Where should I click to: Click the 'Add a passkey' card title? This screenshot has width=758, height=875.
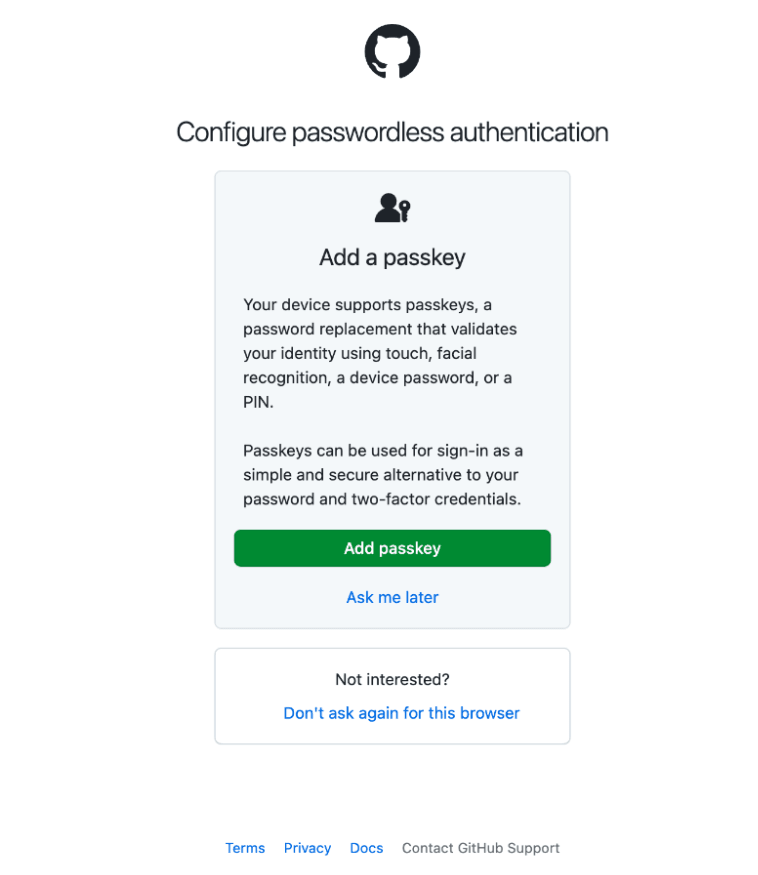(392, 257)
